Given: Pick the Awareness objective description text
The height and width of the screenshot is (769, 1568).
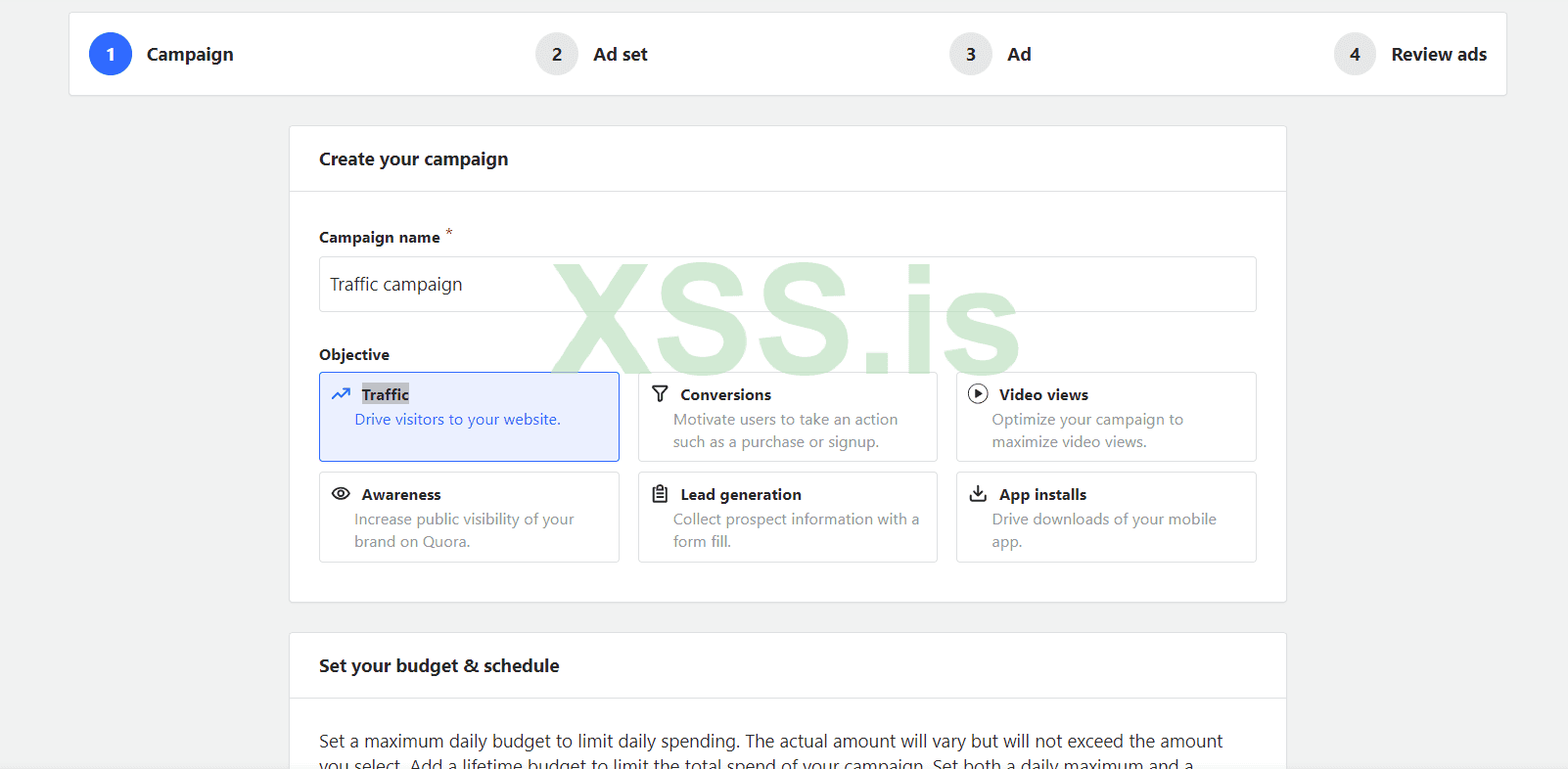Looking at the screenshot, I should click(x=464, y=530).
